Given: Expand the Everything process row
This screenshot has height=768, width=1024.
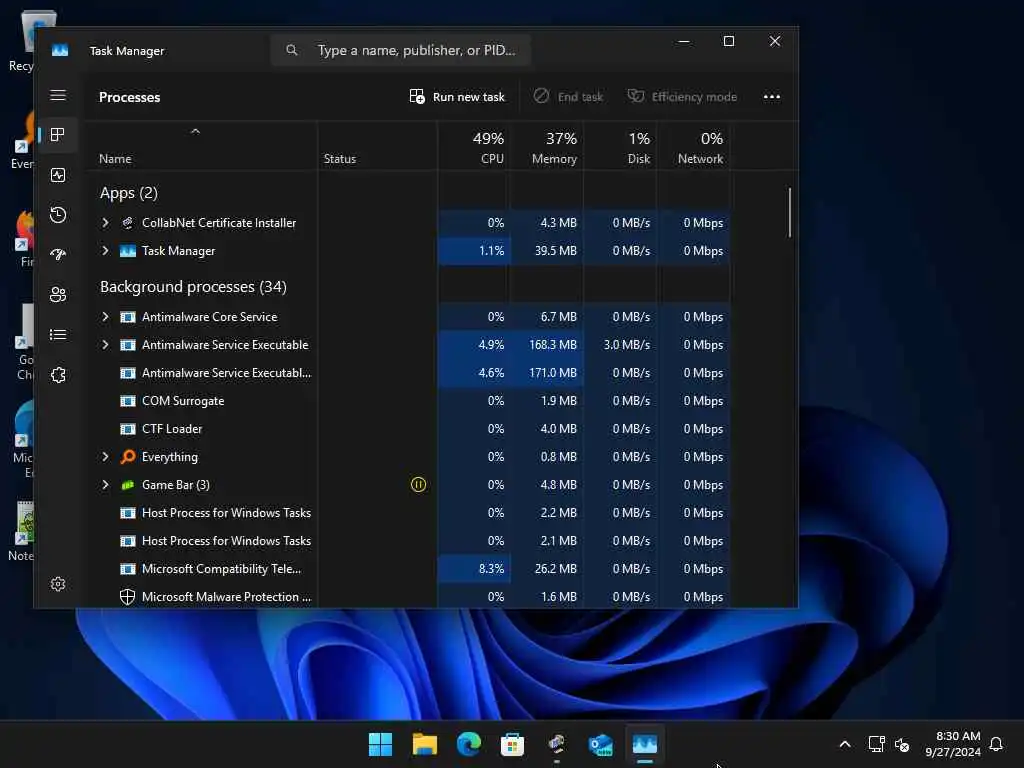Looking at the screenshot, I should (x=105, y=457).
